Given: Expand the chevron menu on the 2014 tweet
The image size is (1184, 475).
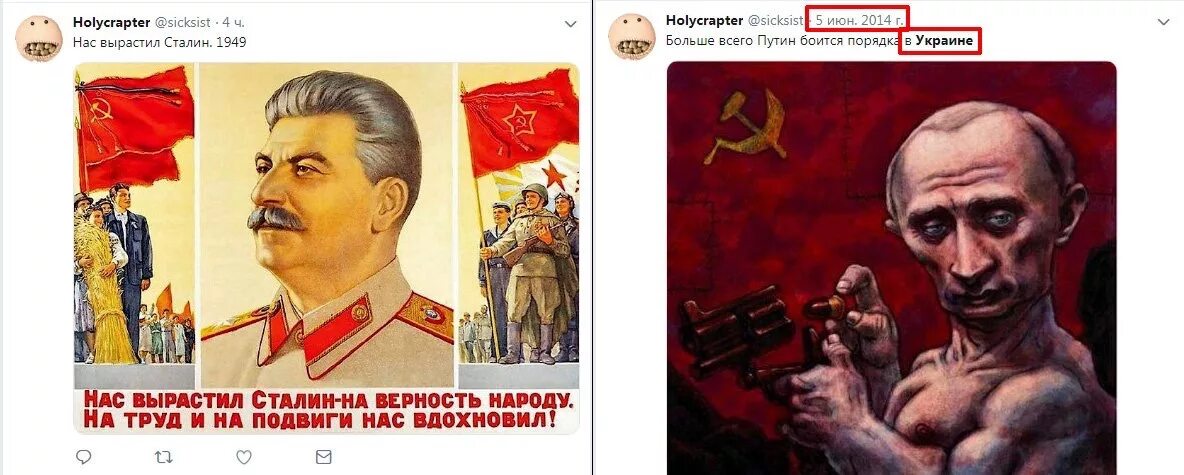Looking at the screenshot, I should (1163, 23).
